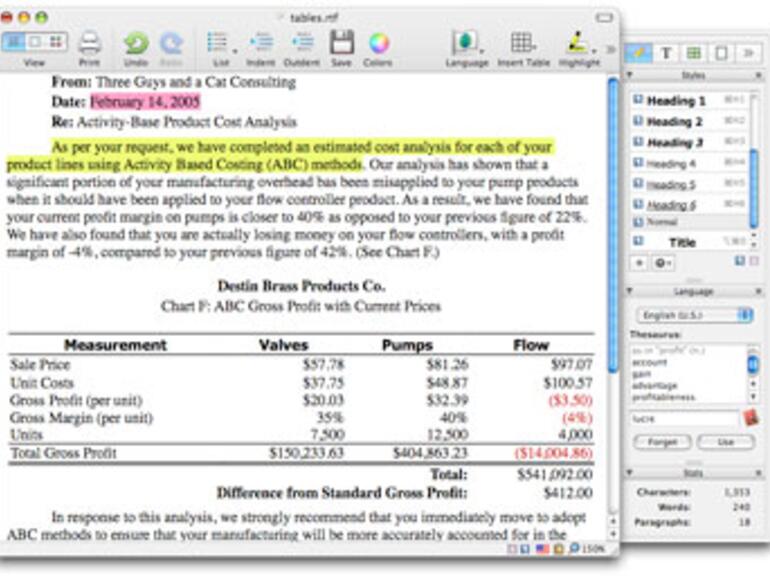
Task: Click the Use button
Action: click(725, 442)
